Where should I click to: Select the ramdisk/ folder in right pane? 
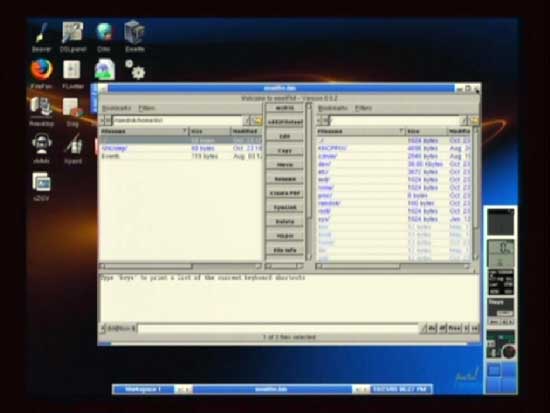pyautogui.click(x=394, y=203)
